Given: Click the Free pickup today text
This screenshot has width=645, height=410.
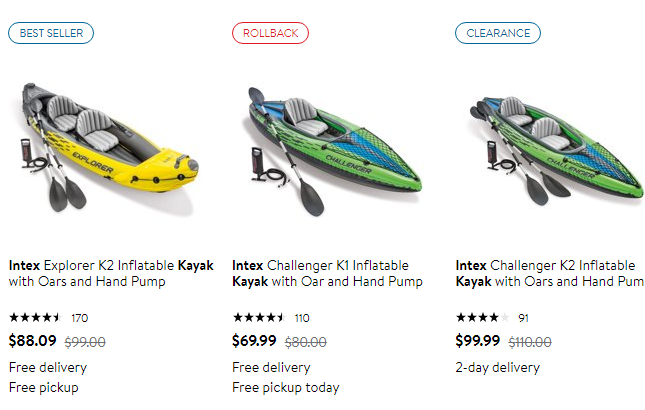Looking at the screenshot, I should 285,387.
